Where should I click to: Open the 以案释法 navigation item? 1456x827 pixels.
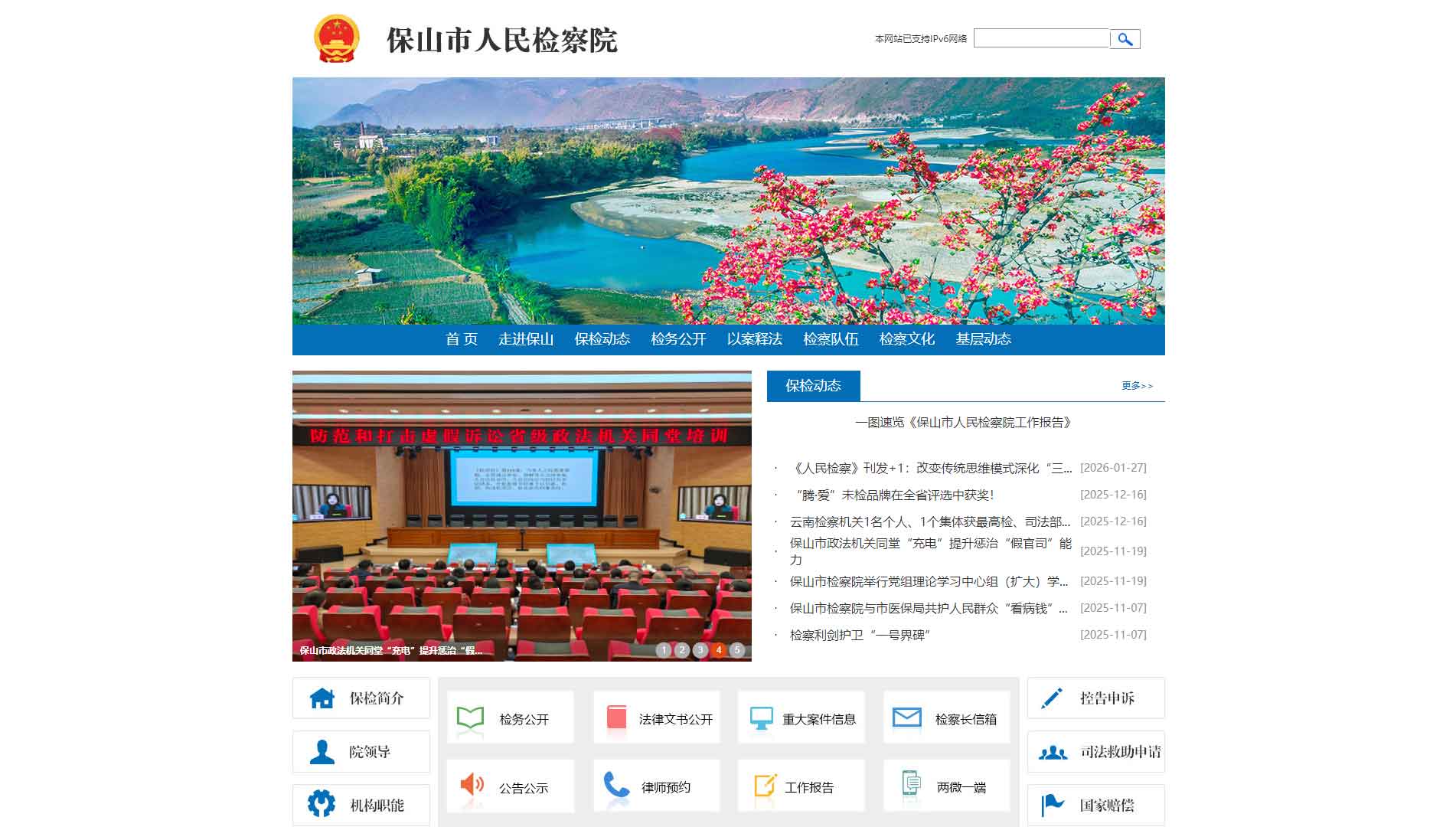pyautogui.click(x=755, y=339)
